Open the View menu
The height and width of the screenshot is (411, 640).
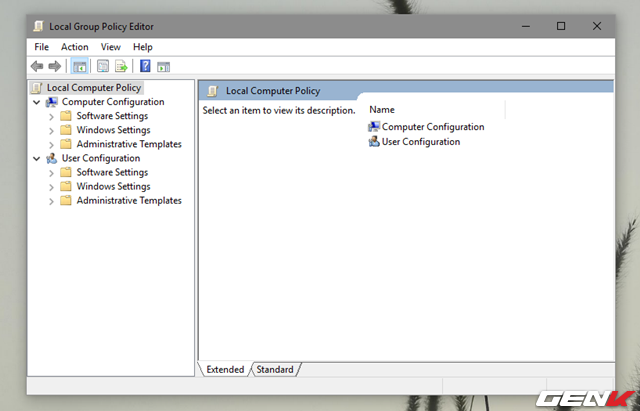point(111,47)
